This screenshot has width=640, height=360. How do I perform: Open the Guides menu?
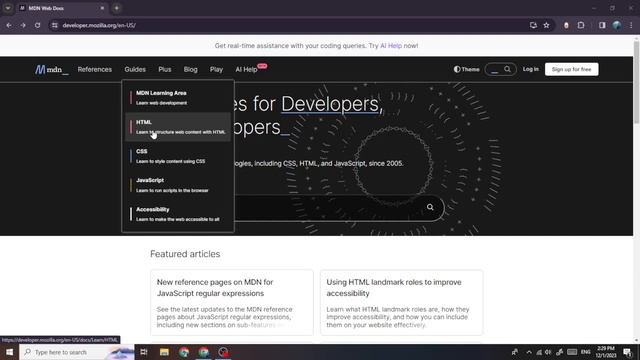pos(135,69)
